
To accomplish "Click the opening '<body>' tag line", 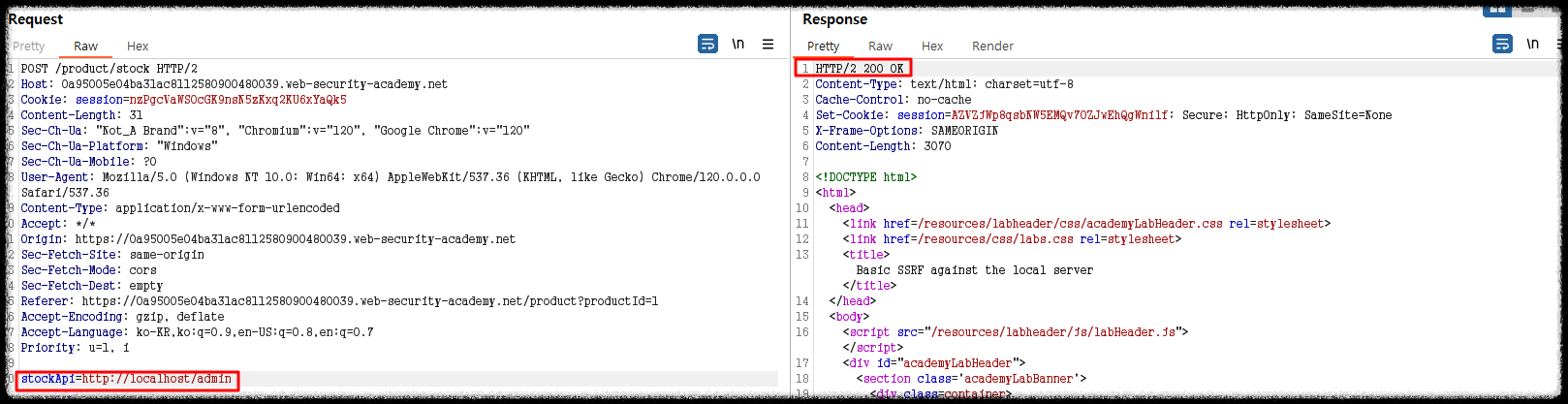I will tap(849, 317).
